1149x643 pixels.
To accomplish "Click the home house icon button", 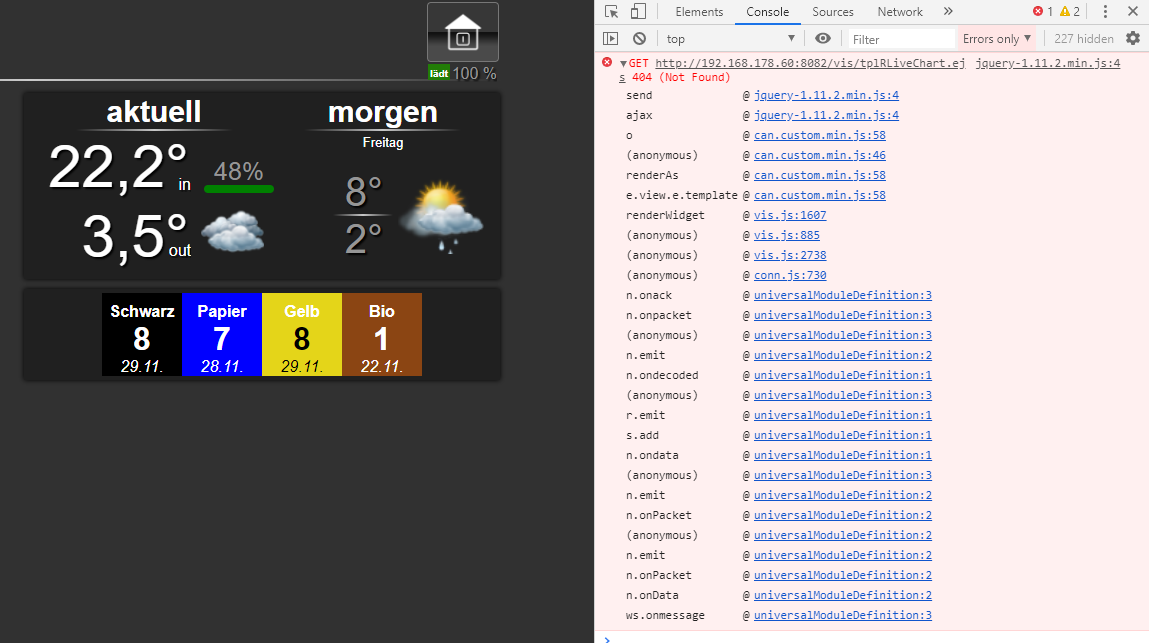I will [x=462, y=32].
